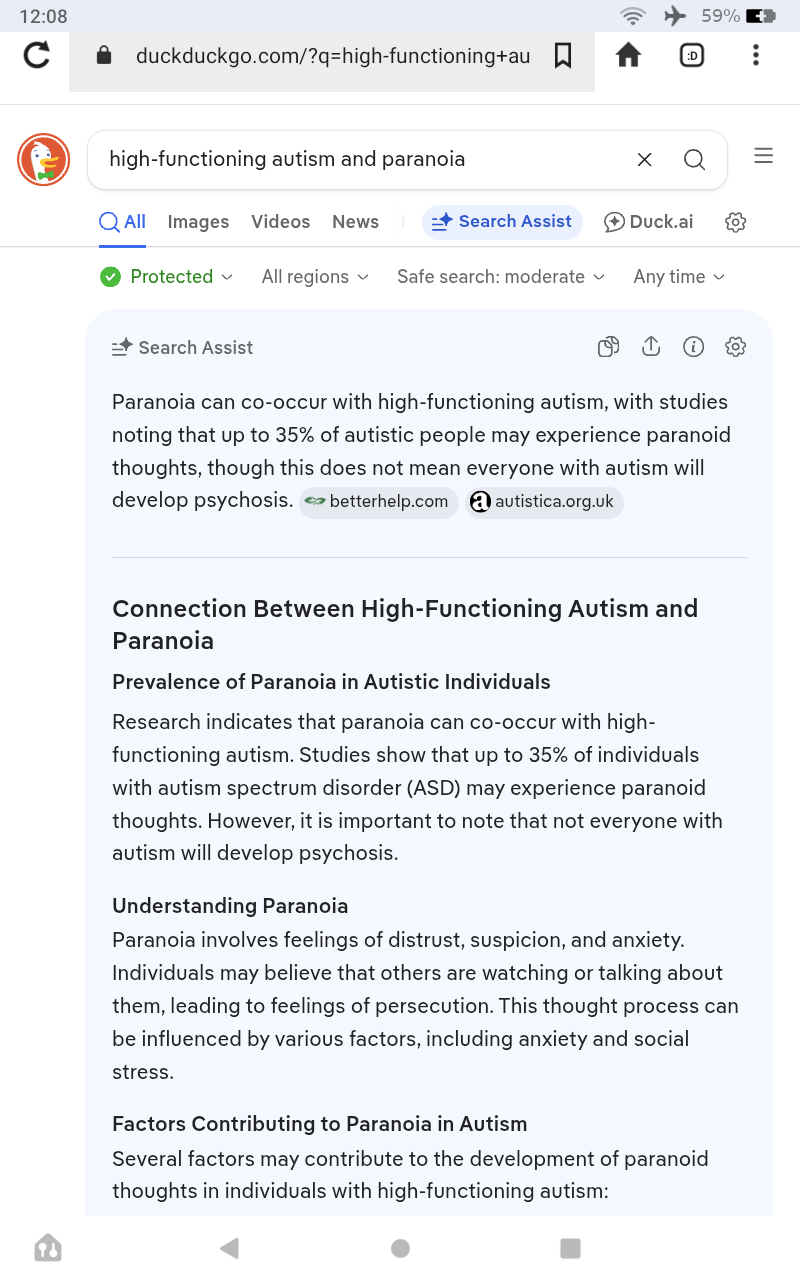
Task: Open the All regions dropdown
Action: [x=315, y=277]
